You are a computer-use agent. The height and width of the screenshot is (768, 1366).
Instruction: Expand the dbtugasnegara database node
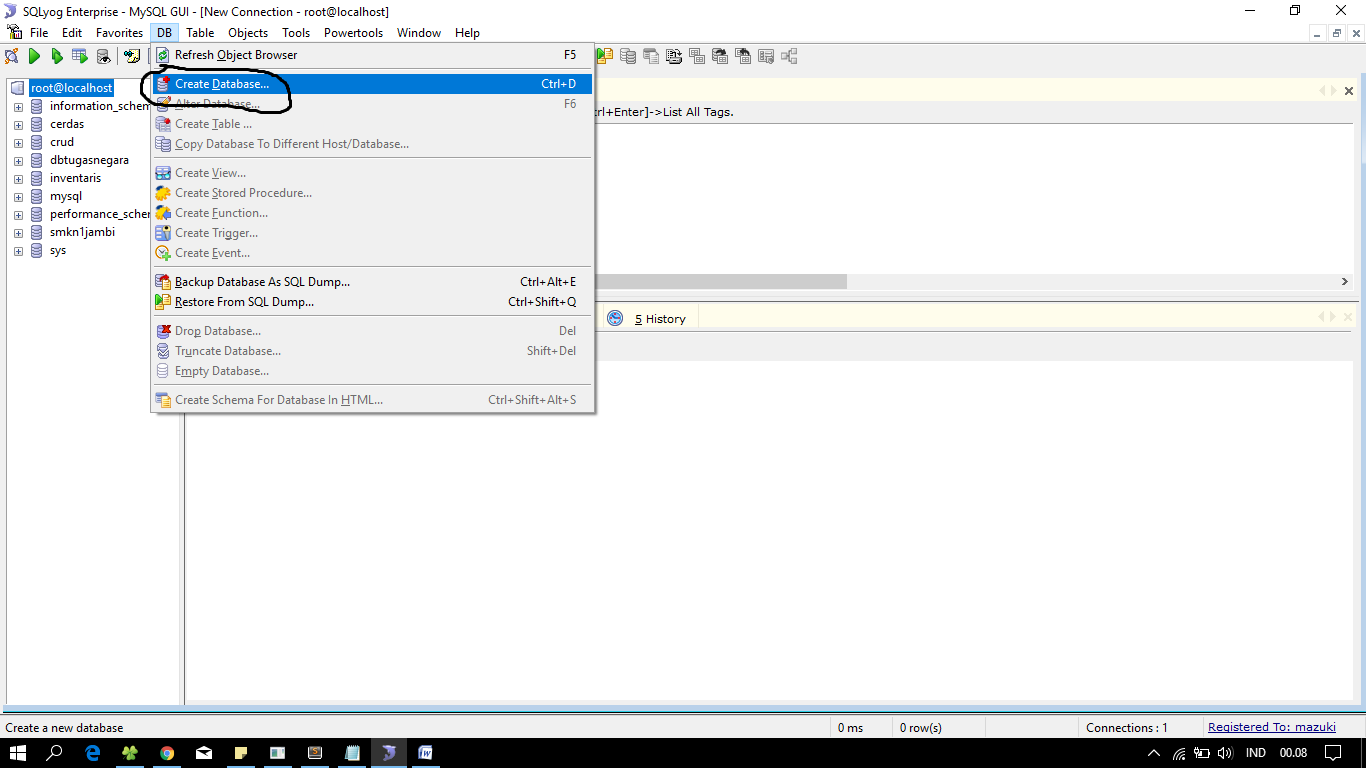coord(18,161)
